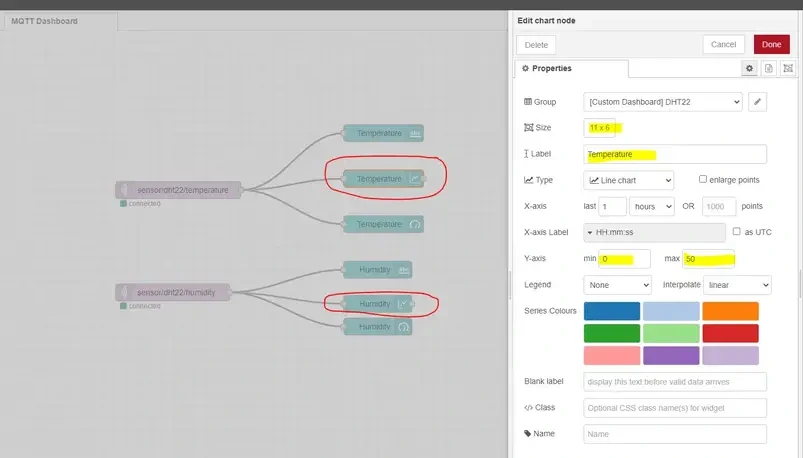803x458 pixels.
Task: Select the Humidity text display node
Action: point(377,269)
